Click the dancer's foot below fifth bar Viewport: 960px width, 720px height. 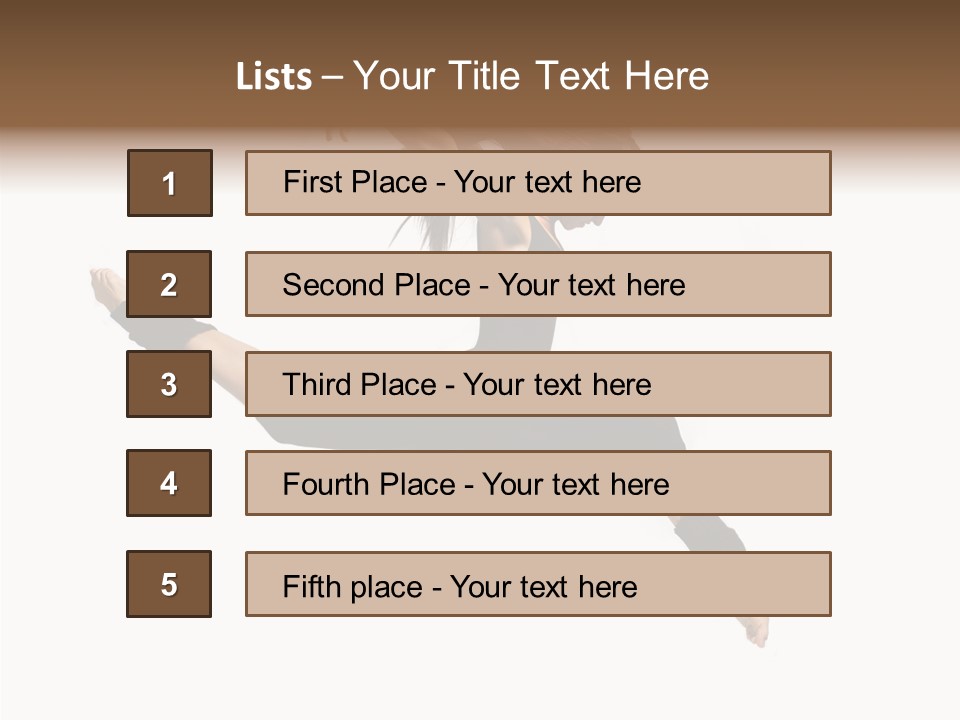tap(756, 630)
